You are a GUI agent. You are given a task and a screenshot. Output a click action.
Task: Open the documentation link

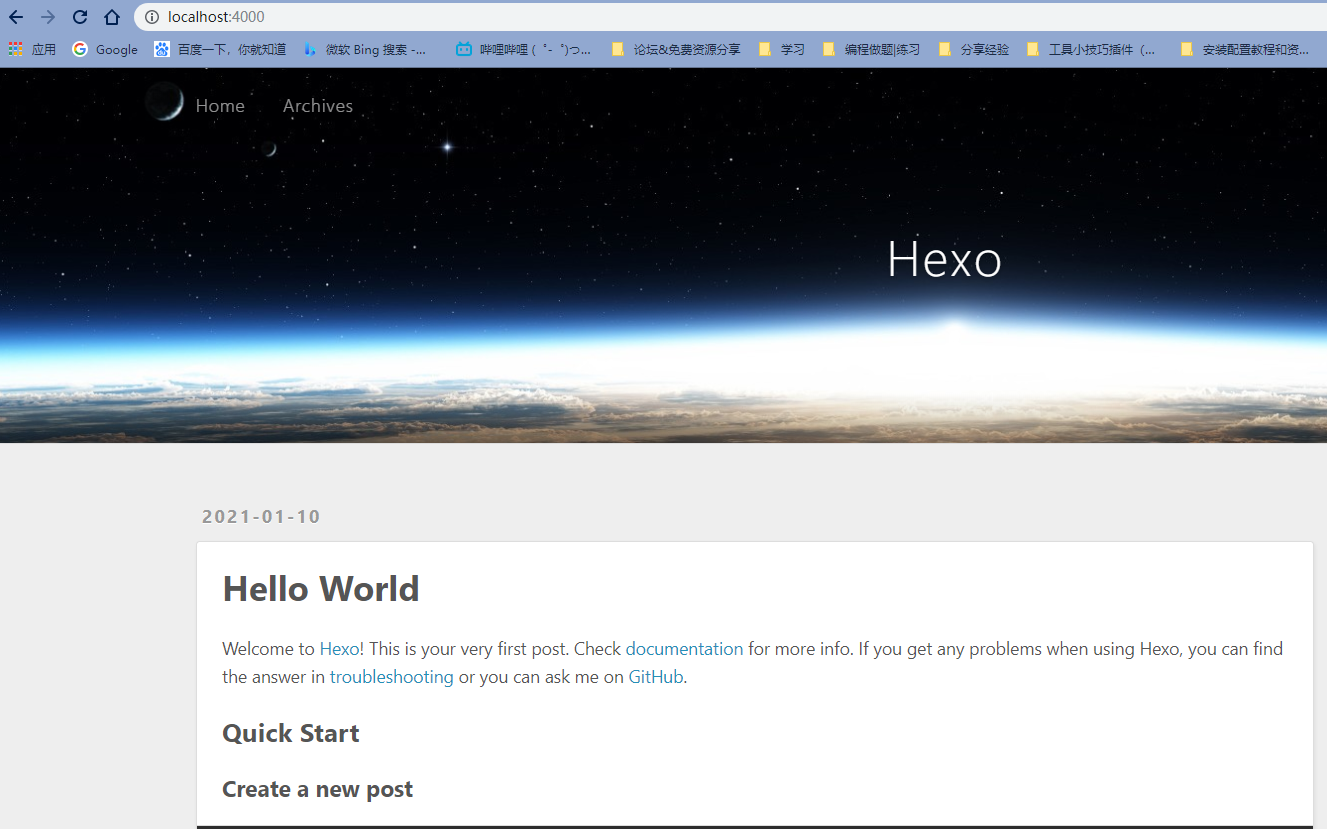click(x=684, y=649)
